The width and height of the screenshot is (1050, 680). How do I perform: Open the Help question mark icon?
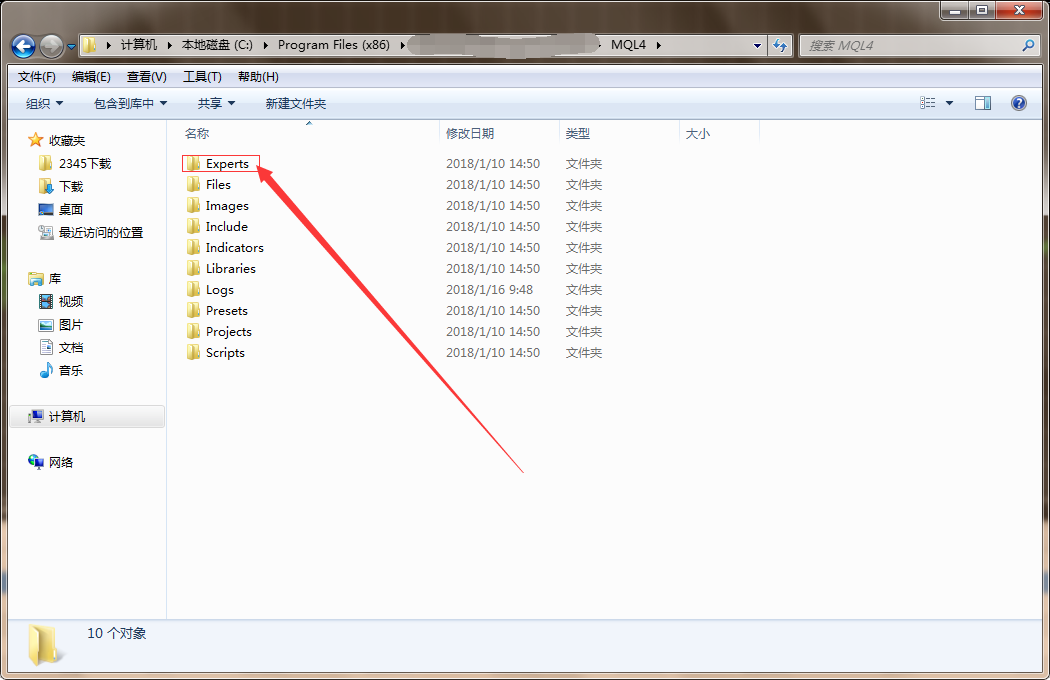coord(1018,103)
